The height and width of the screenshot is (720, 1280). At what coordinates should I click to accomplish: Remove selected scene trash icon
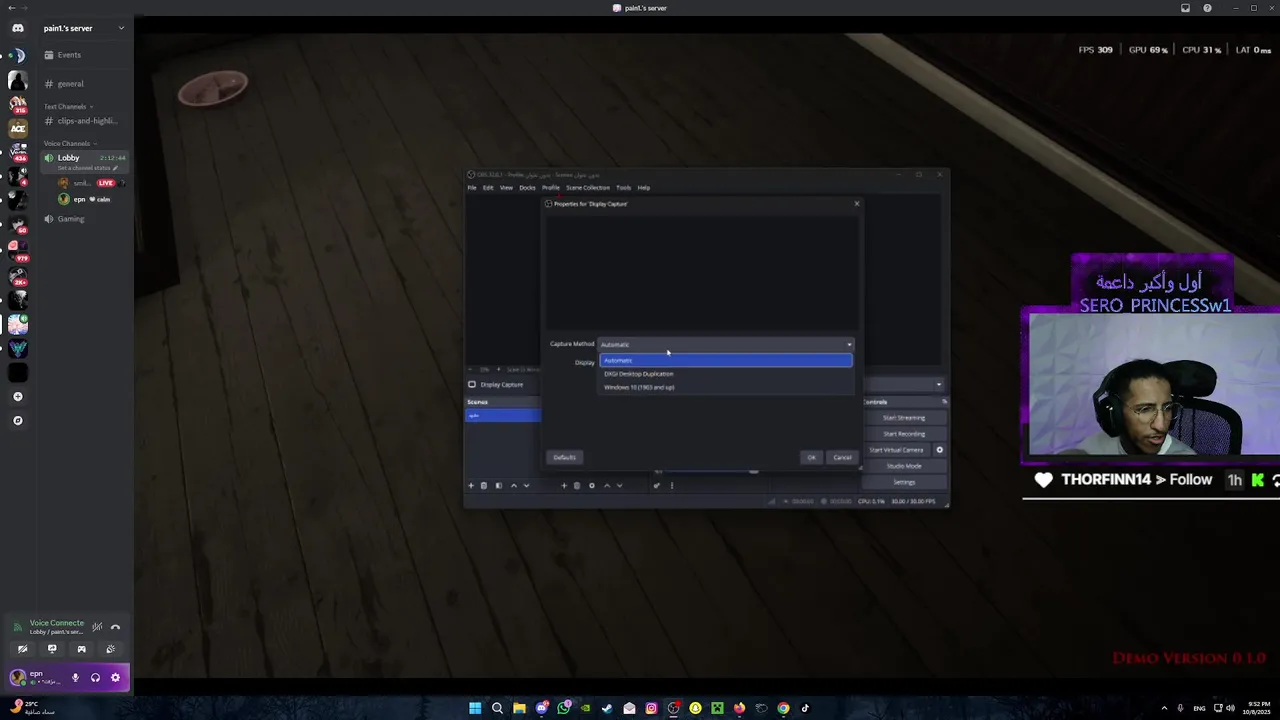coord(484,486)
